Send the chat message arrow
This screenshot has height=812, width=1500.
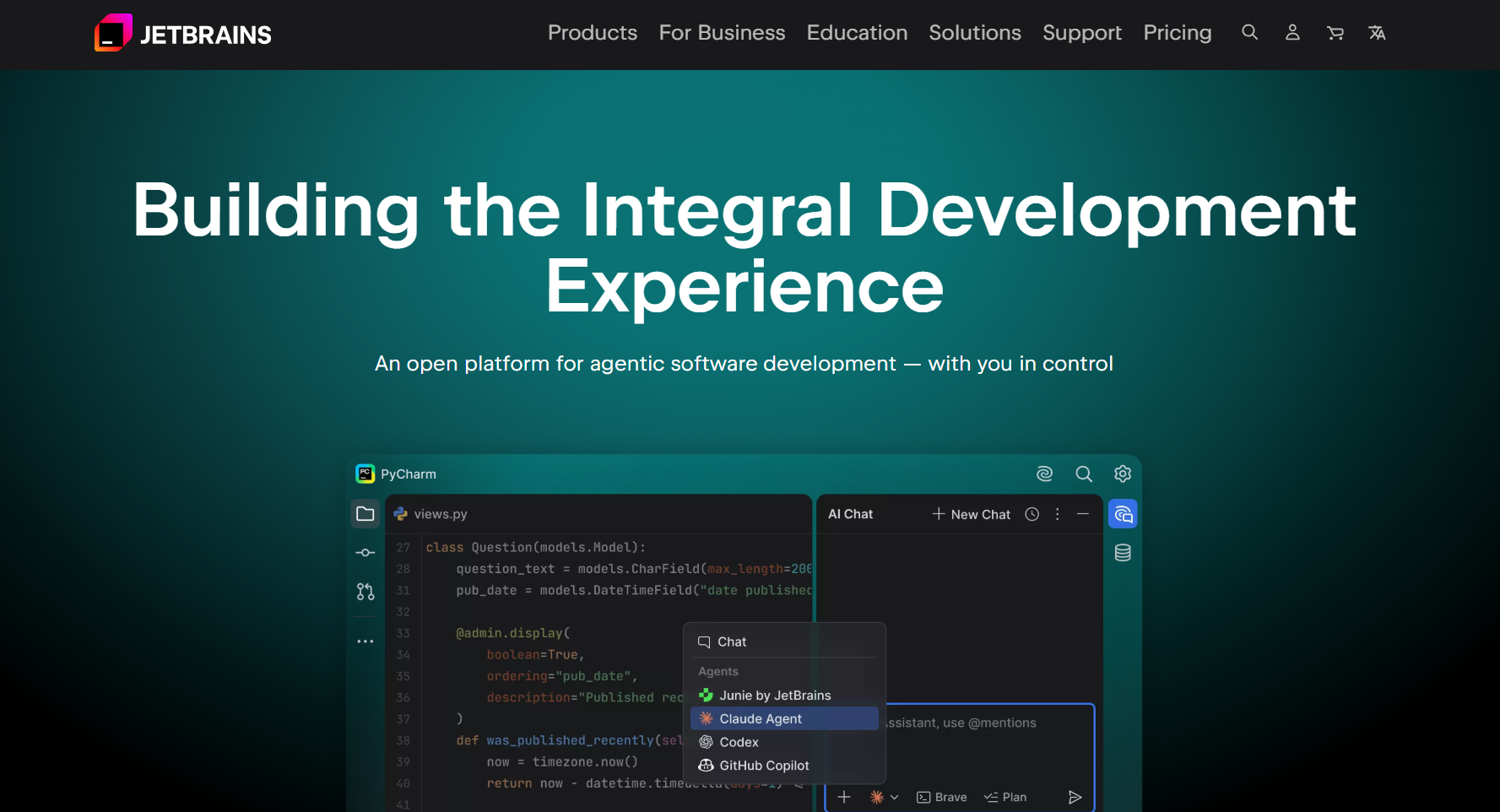pyautogui.click(x=1075, y=797)
